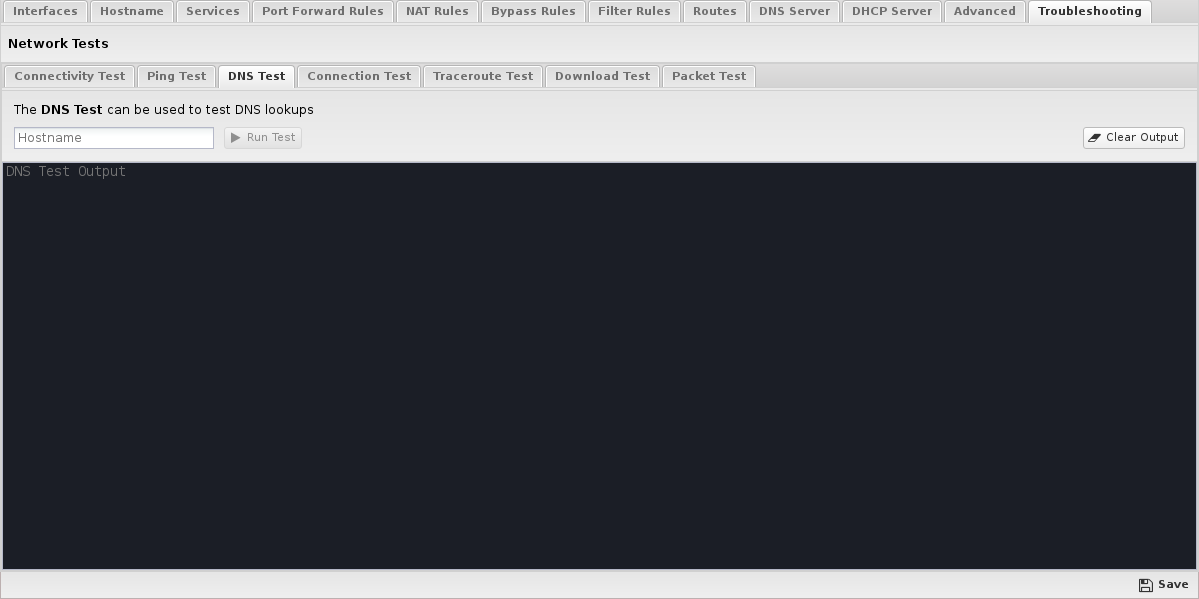
Task: Click the Save button
Action: (1164, 584)
